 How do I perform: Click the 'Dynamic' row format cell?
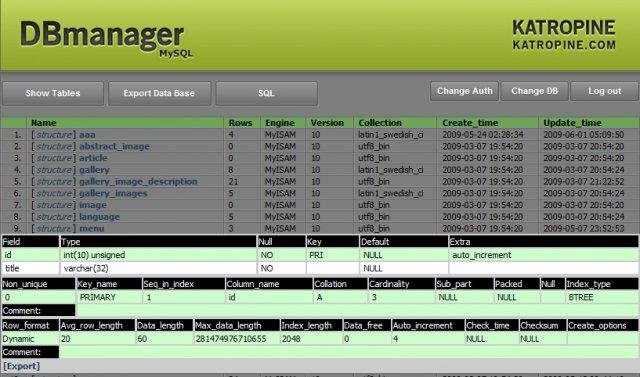point(30,339)
